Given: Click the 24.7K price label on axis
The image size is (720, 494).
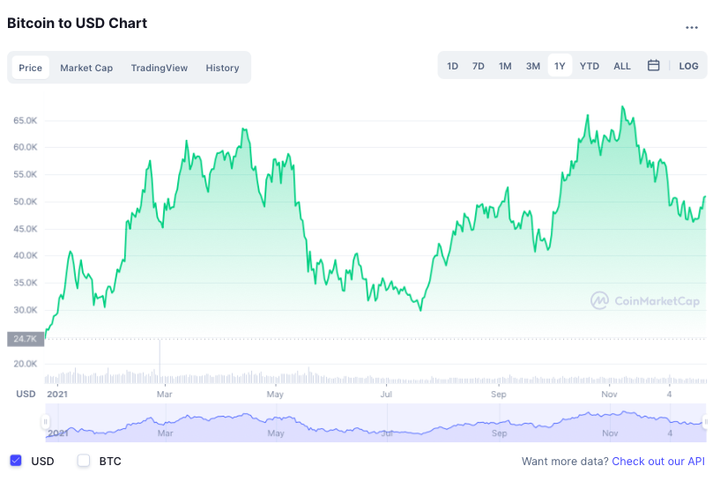Looking at the screenshot, I should click(25, 339).
